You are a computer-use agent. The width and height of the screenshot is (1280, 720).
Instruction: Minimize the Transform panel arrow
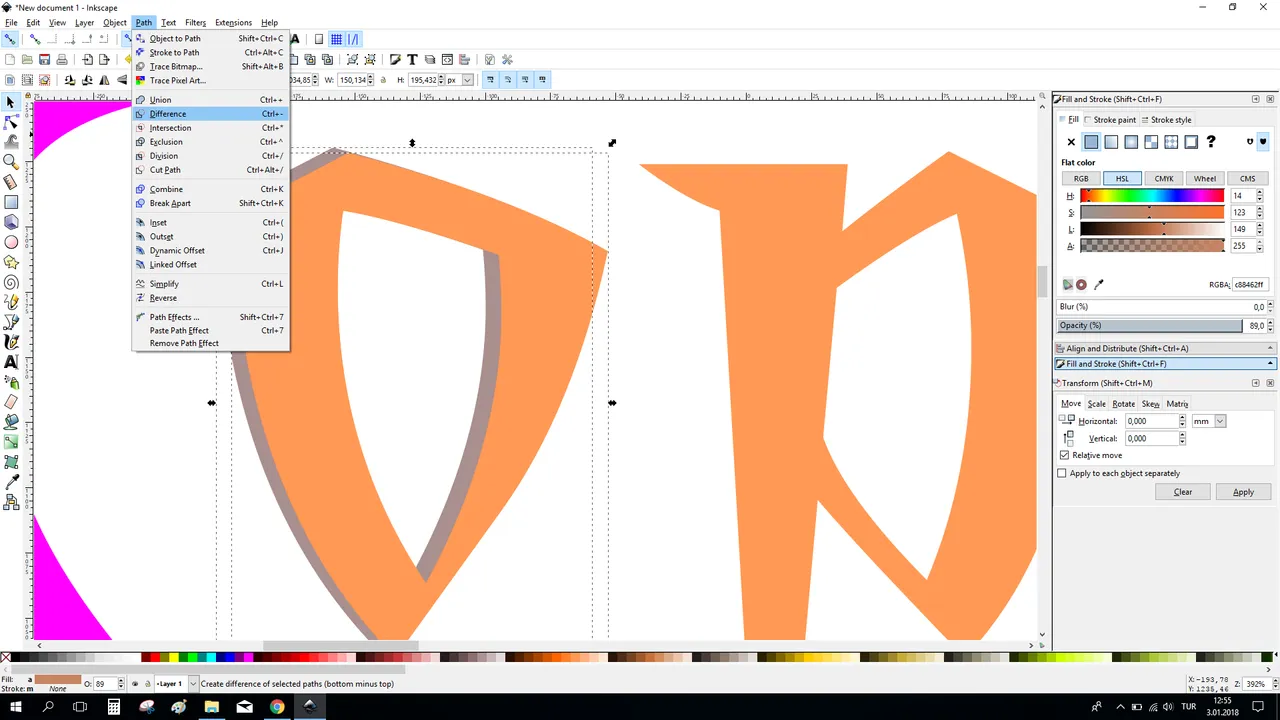[1256, 383]
